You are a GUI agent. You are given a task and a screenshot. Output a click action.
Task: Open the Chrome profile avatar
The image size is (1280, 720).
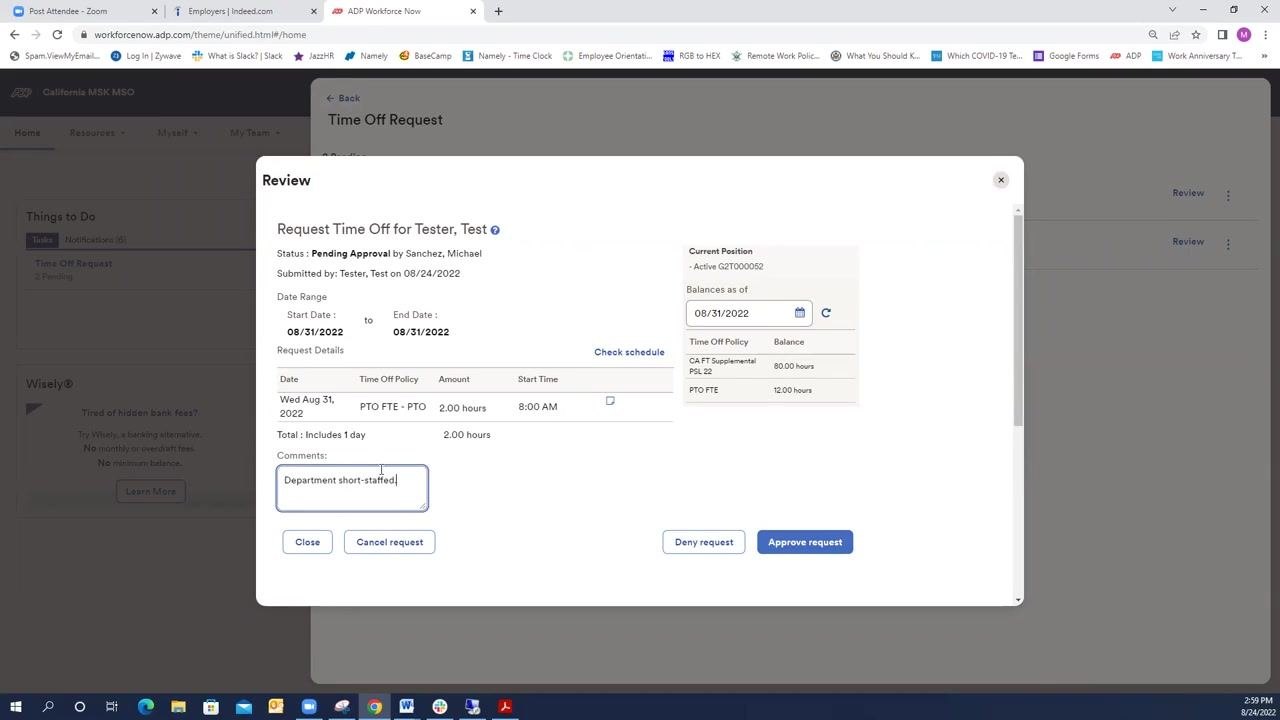pos(1244,35)
